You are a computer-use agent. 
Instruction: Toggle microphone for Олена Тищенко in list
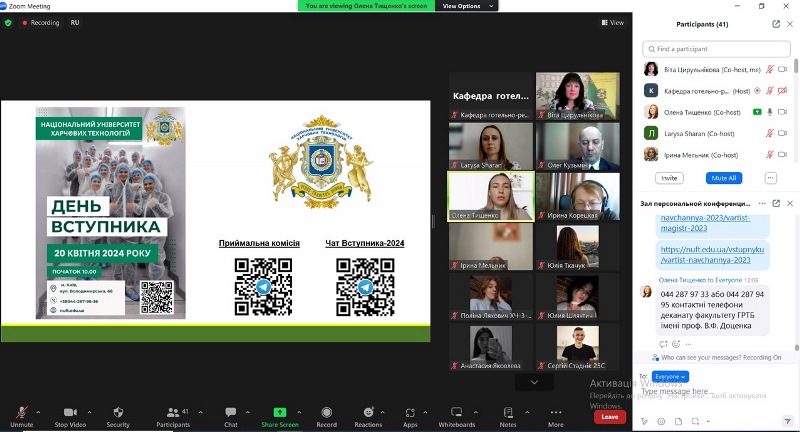[x=770, y=112]
